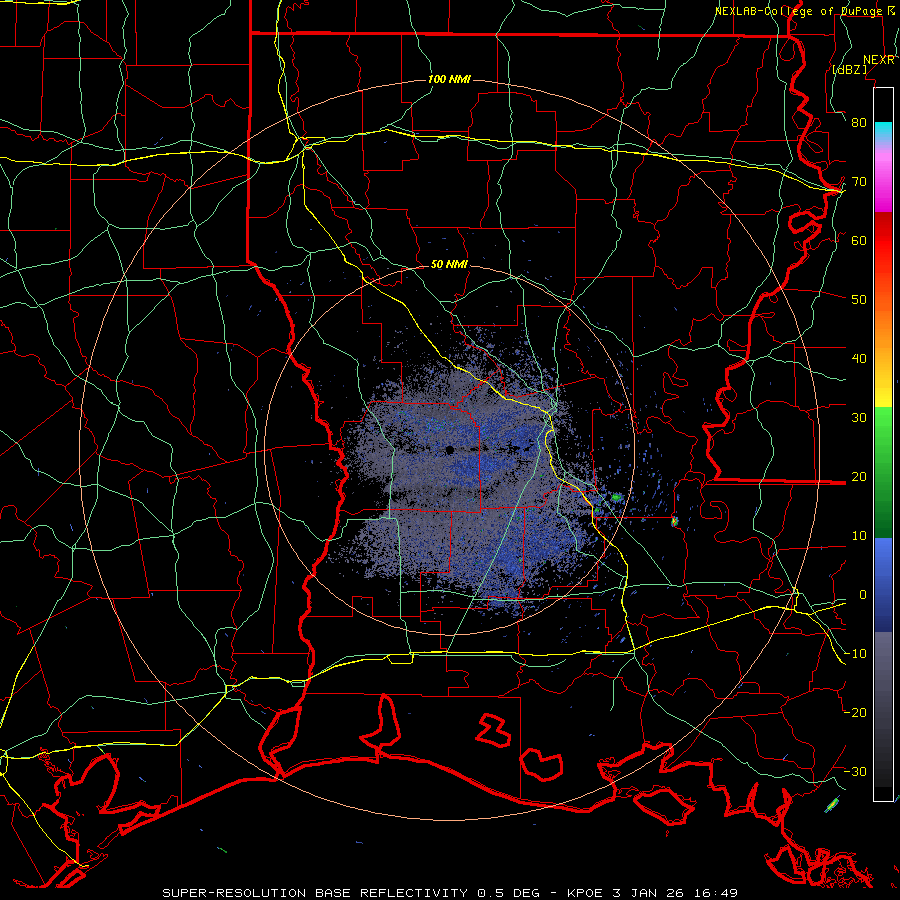Click the 50 dBZ scale label
Image resolution: width=900 pixels, height=900 pixels.
click(x=859, y=300)
